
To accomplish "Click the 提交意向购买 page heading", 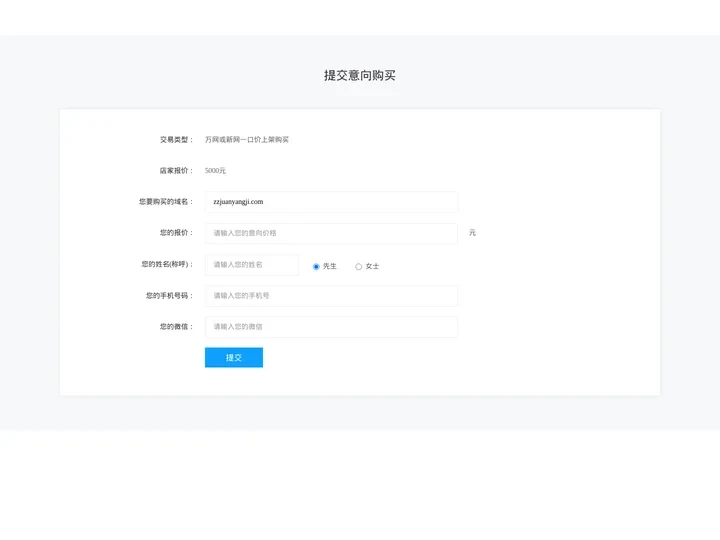I will click(x=360, y=75).
